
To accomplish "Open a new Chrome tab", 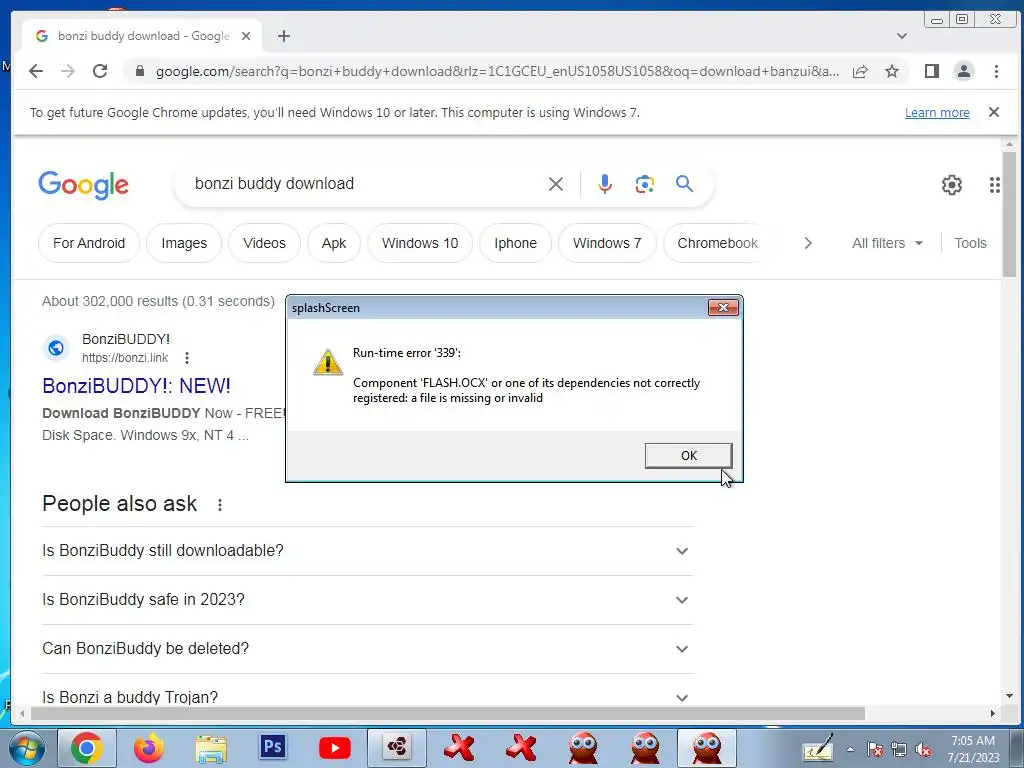I will (x=283, y=36).
